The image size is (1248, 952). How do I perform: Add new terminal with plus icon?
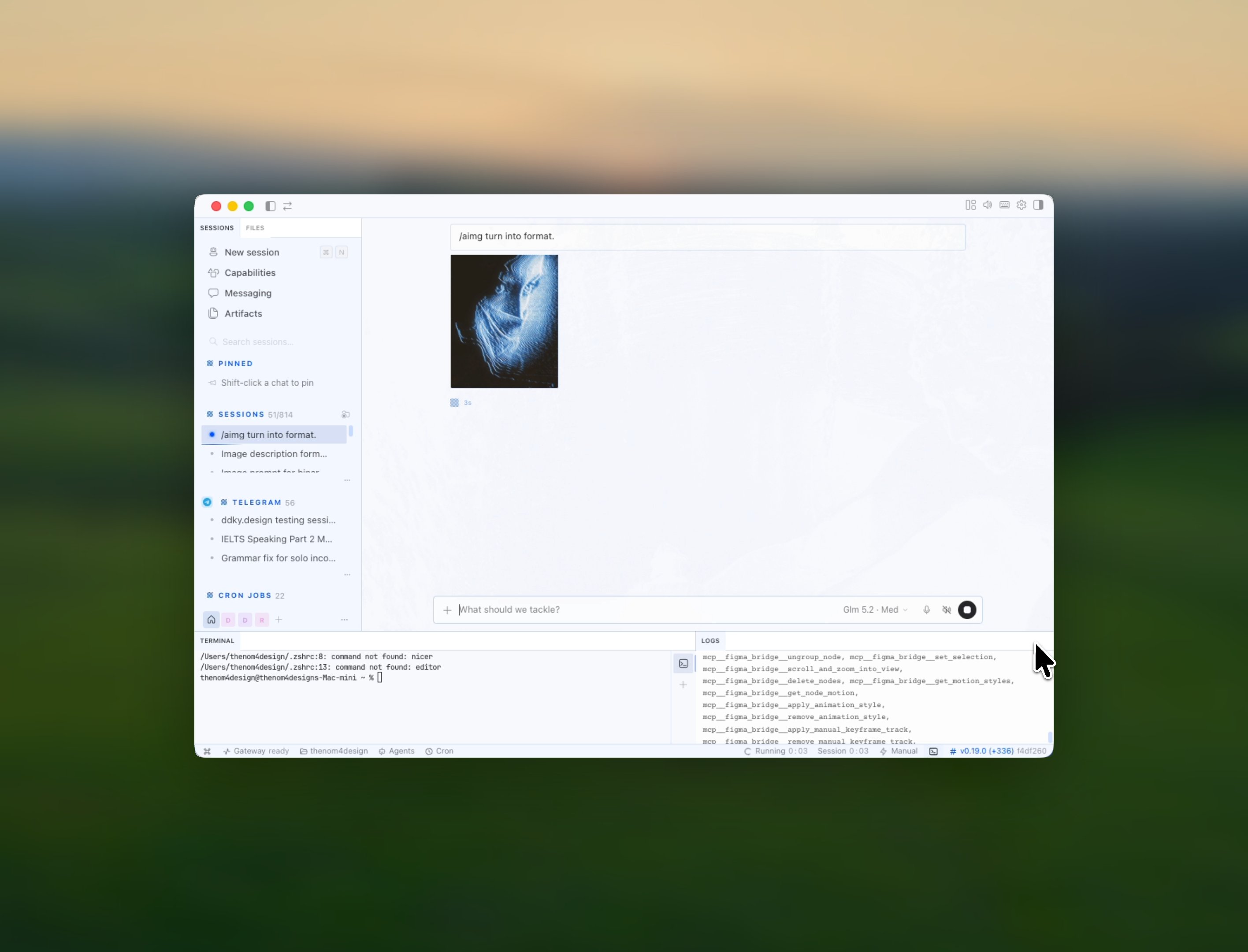(x=684, y=685)
